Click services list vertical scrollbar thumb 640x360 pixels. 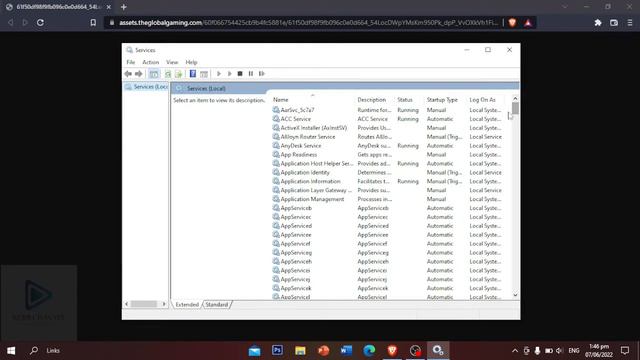pyautogui.click(x=515, y=108)
